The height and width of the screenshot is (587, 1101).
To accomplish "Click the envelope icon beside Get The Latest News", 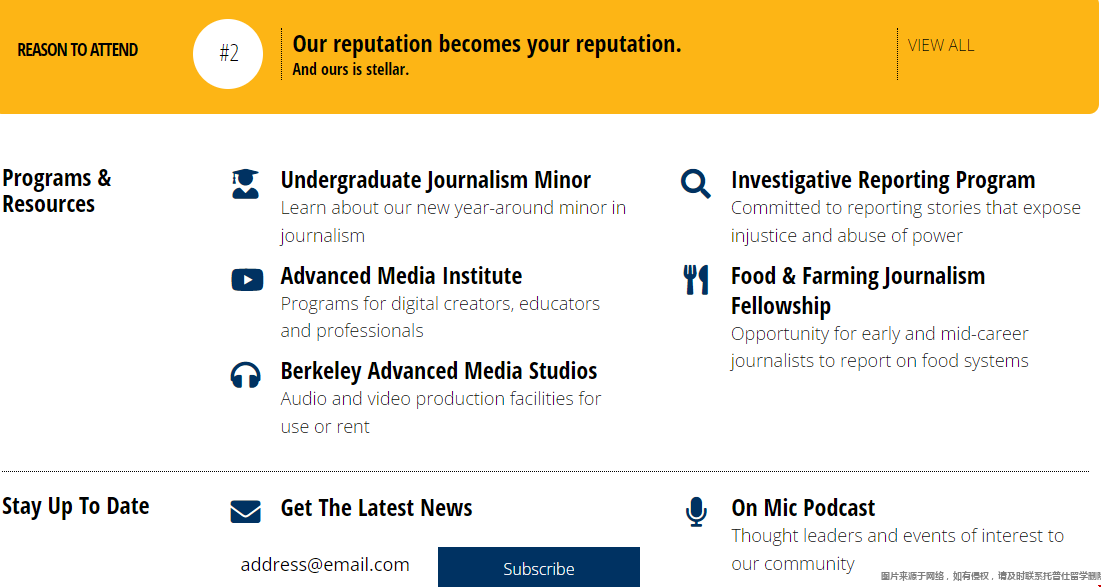I will 246,511.
